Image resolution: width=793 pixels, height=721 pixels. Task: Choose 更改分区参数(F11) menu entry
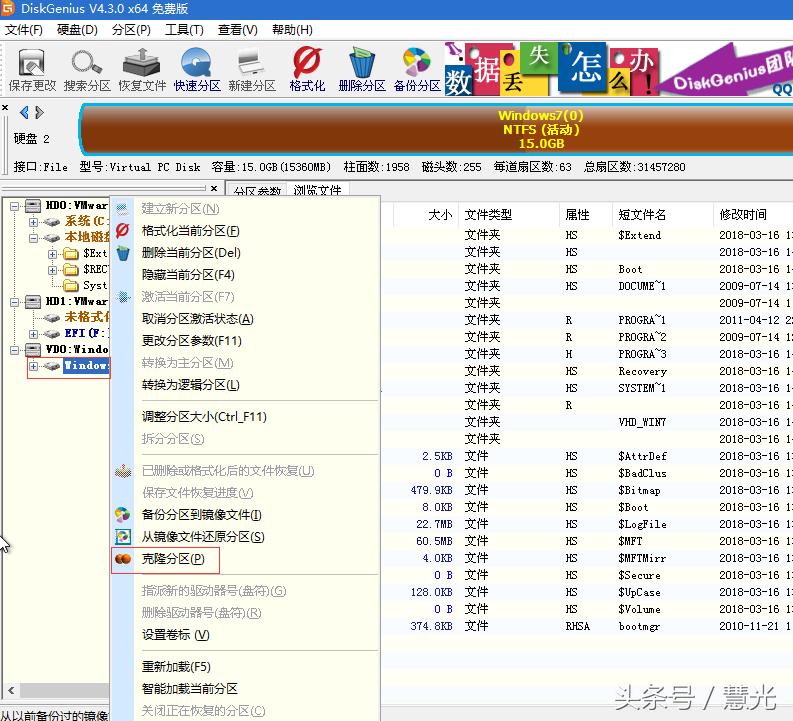(x=192, y=341)
